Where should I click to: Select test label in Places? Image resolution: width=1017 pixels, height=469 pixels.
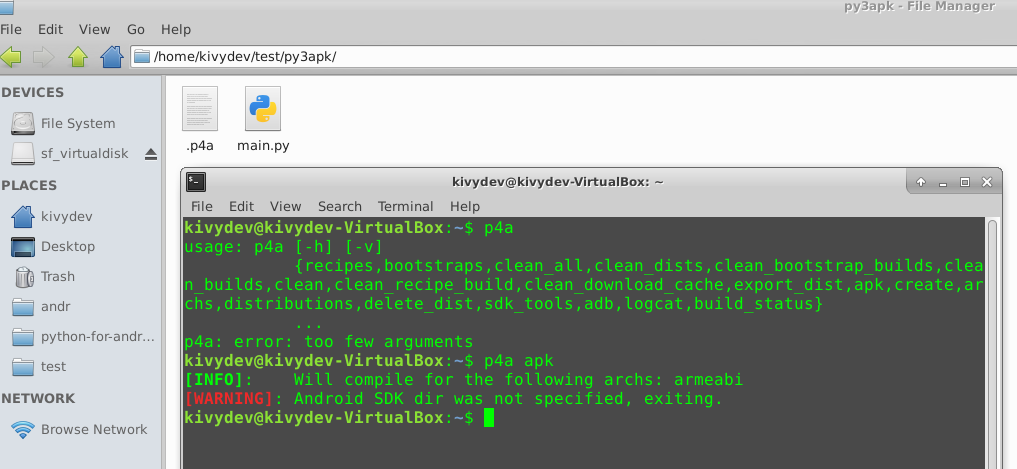pyautogui.click(x=53, y=367)
